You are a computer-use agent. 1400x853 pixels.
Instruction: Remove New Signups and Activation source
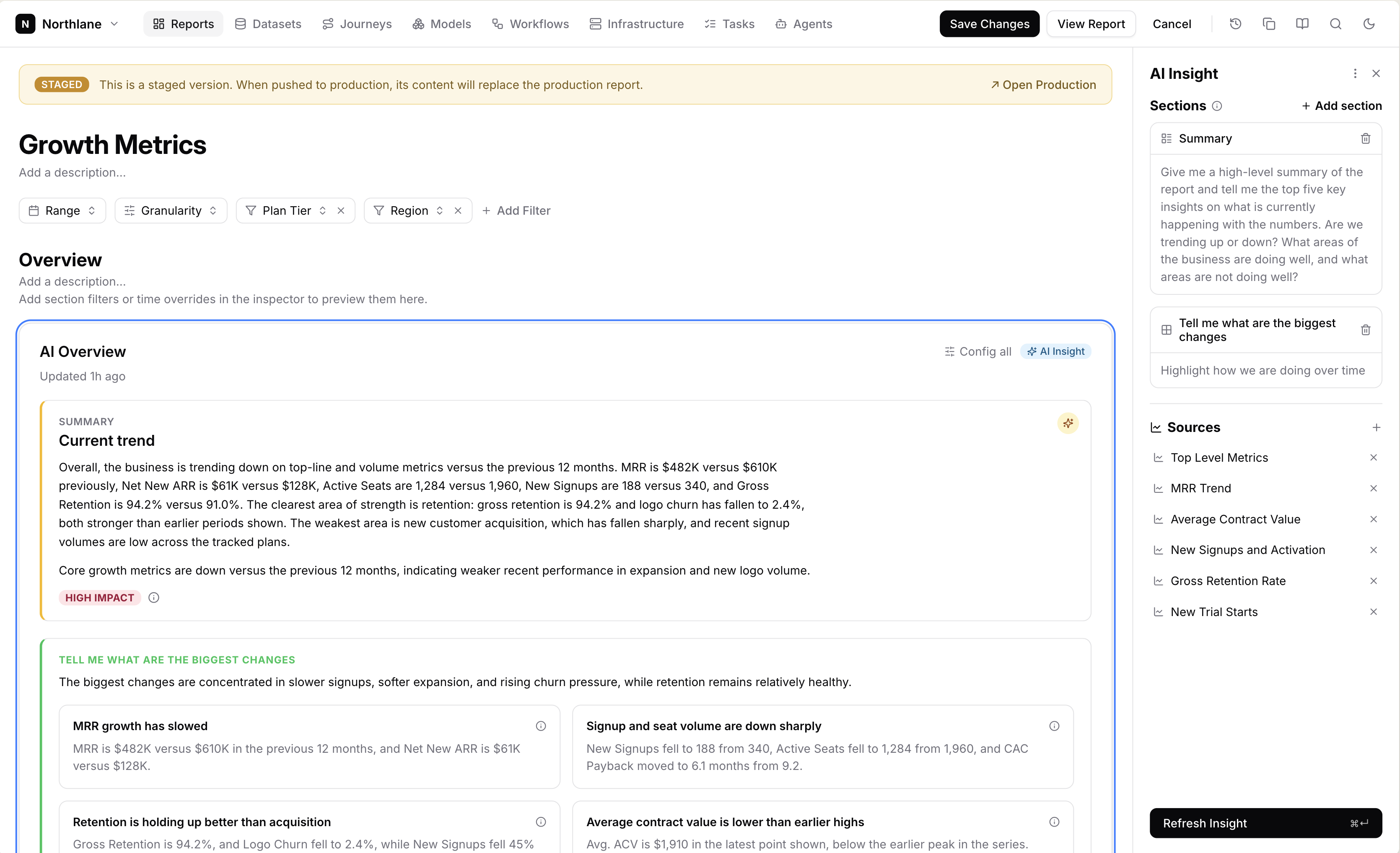(x=1373, y=550)
